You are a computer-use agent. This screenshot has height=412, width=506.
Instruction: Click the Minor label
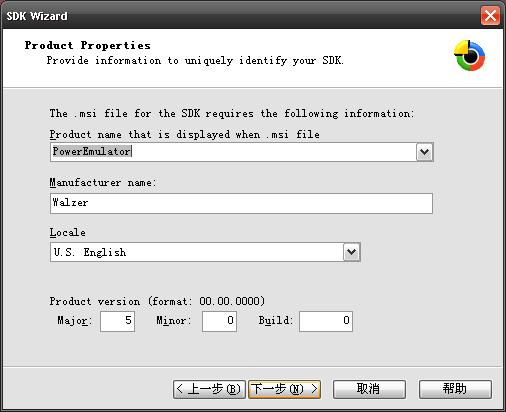[174, 321]
